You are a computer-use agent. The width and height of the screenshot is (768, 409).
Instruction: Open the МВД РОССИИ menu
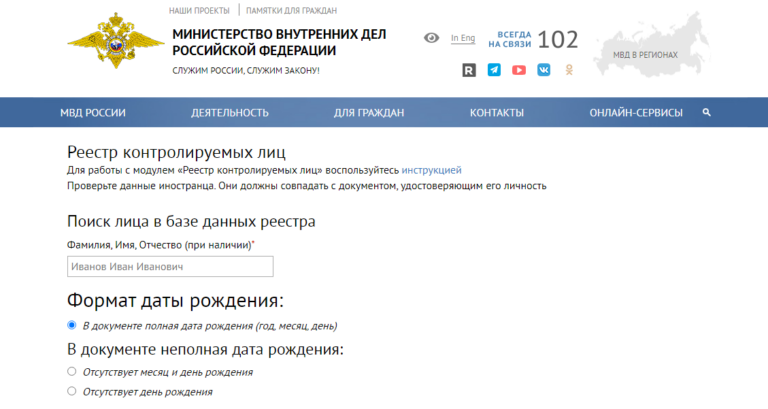click(93, 113)
